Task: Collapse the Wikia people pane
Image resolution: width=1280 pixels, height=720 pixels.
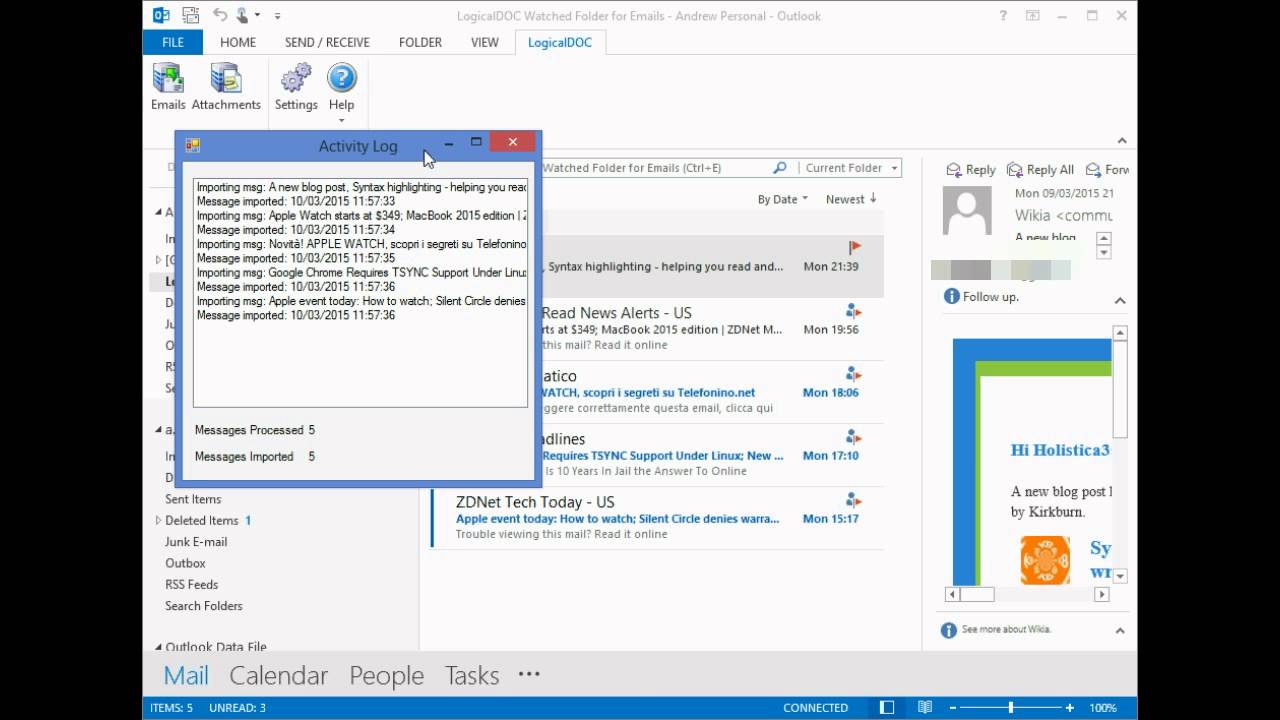Action: (1120, 630)
